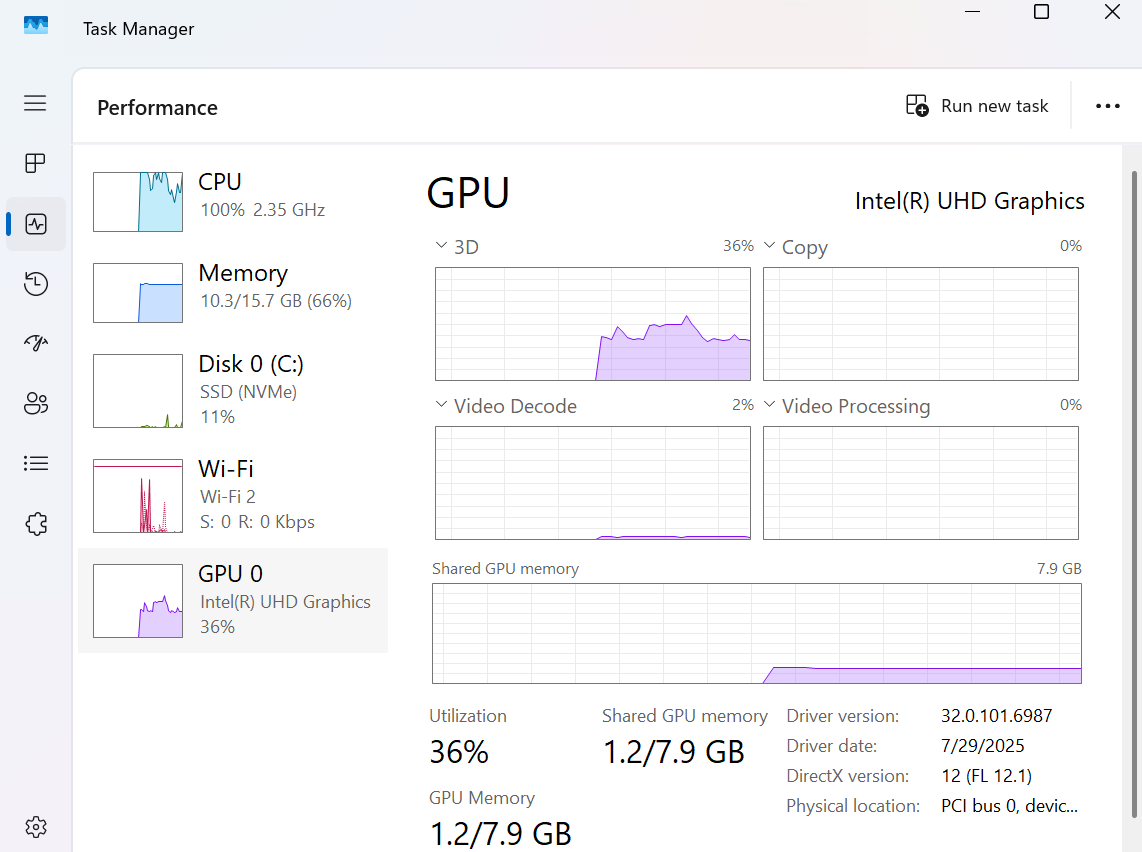
Task: Select the Performance page icon
Action: click(36, 224)
